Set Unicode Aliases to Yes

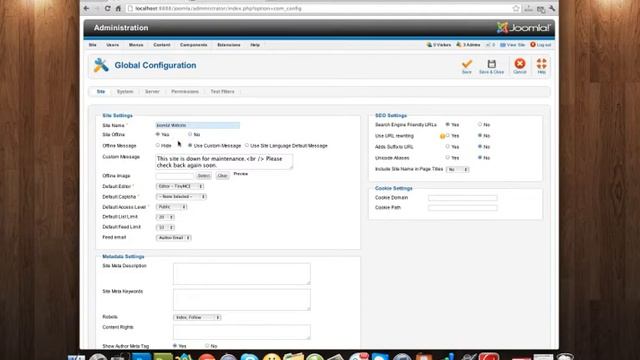tap(448, 158)
